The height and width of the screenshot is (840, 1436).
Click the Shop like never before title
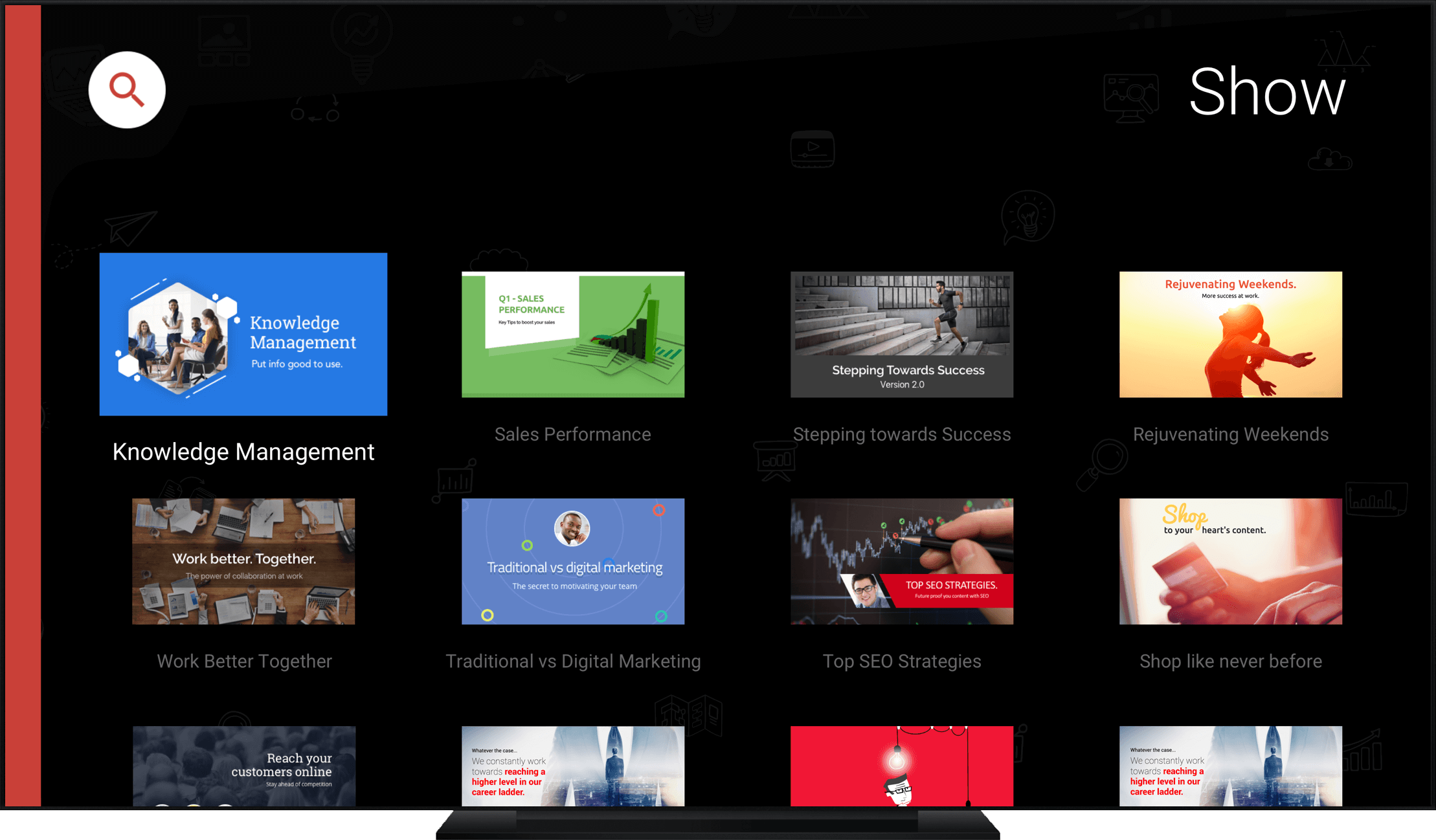click(1231, 661)
